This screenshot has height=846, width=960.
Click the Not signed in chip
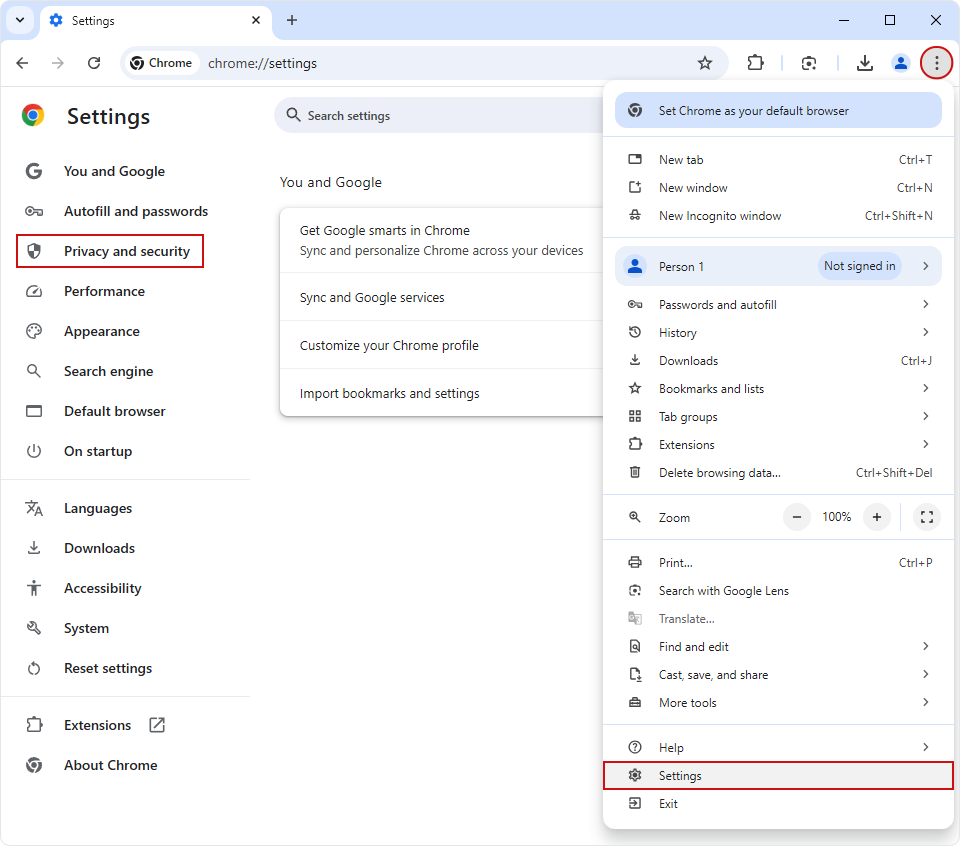[859, 266]
